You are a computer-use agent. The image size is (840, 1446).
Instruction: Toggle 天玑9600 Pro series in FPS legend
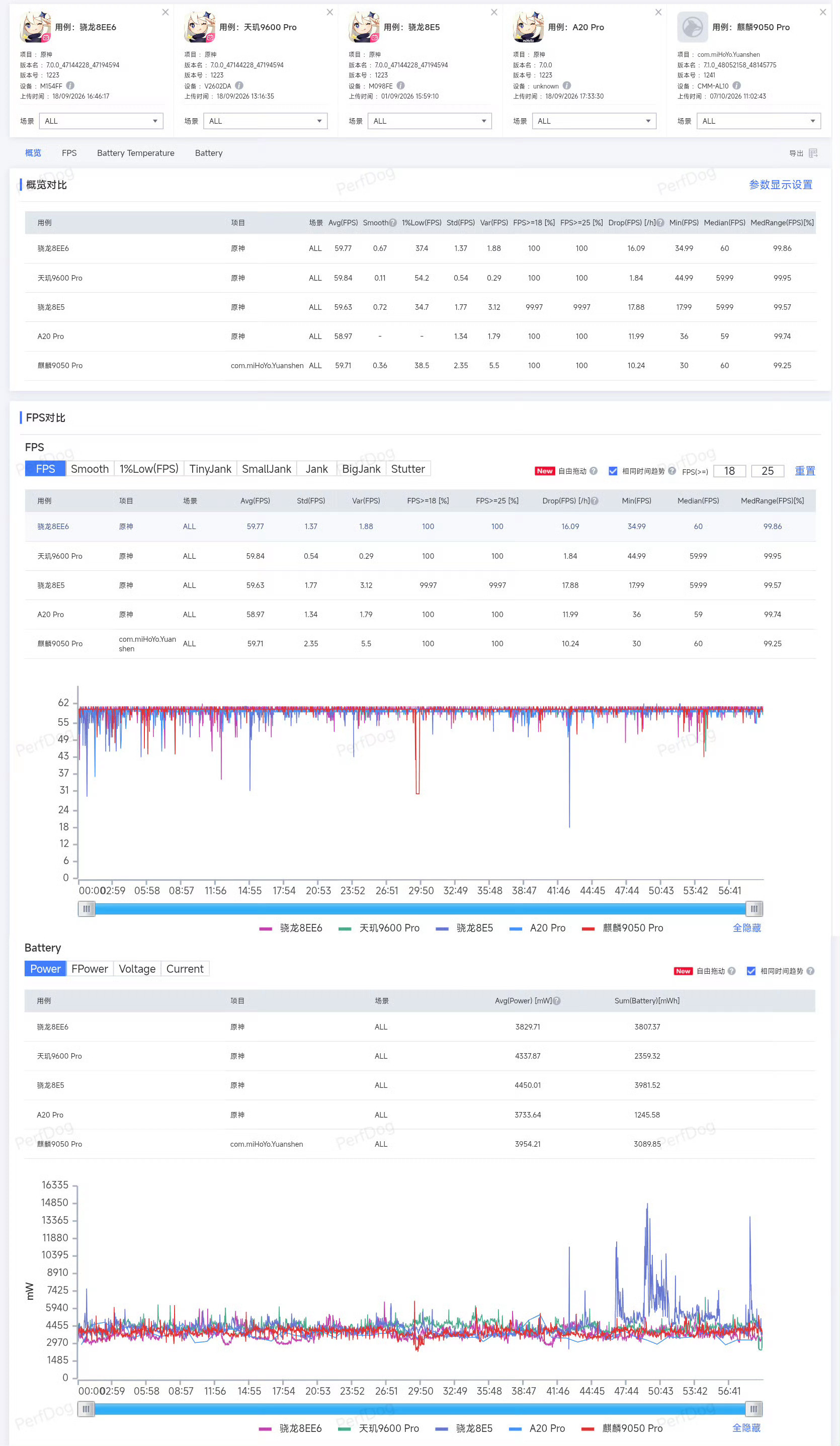[379, 928]
